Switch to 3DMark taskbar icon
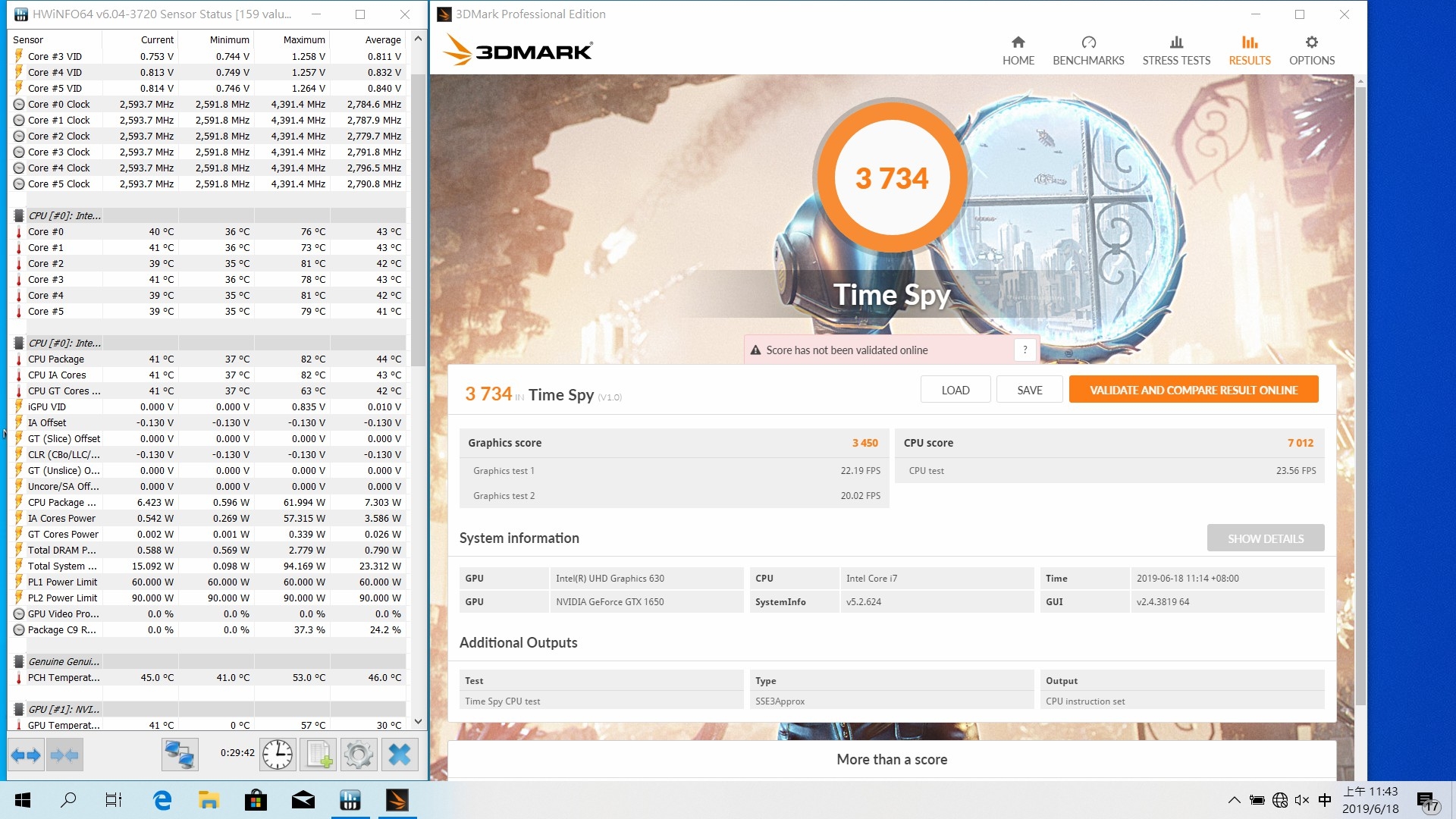 (x=397, y=800)
